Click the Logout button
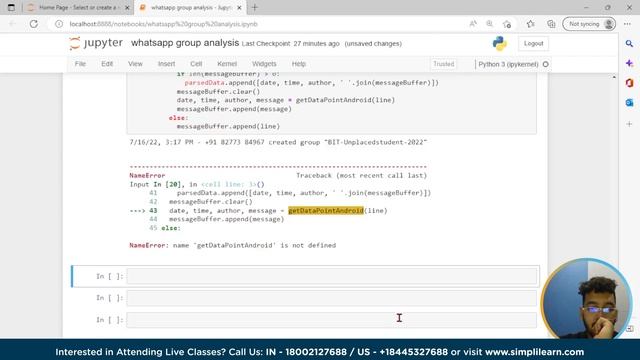This screenshot has width=640, height=360. (x=533, y=43)
